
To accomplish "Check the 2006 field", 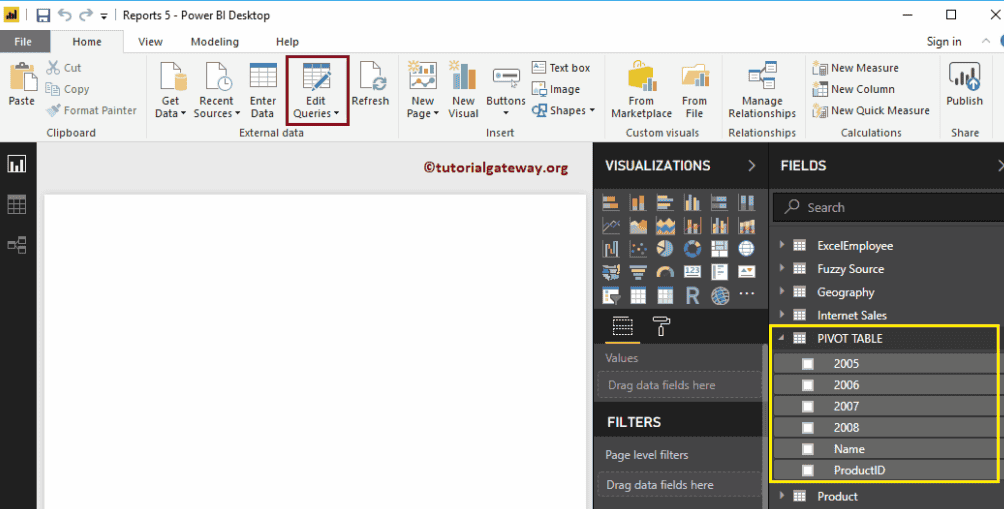I will pyautogui.click(x=808, y=385).
